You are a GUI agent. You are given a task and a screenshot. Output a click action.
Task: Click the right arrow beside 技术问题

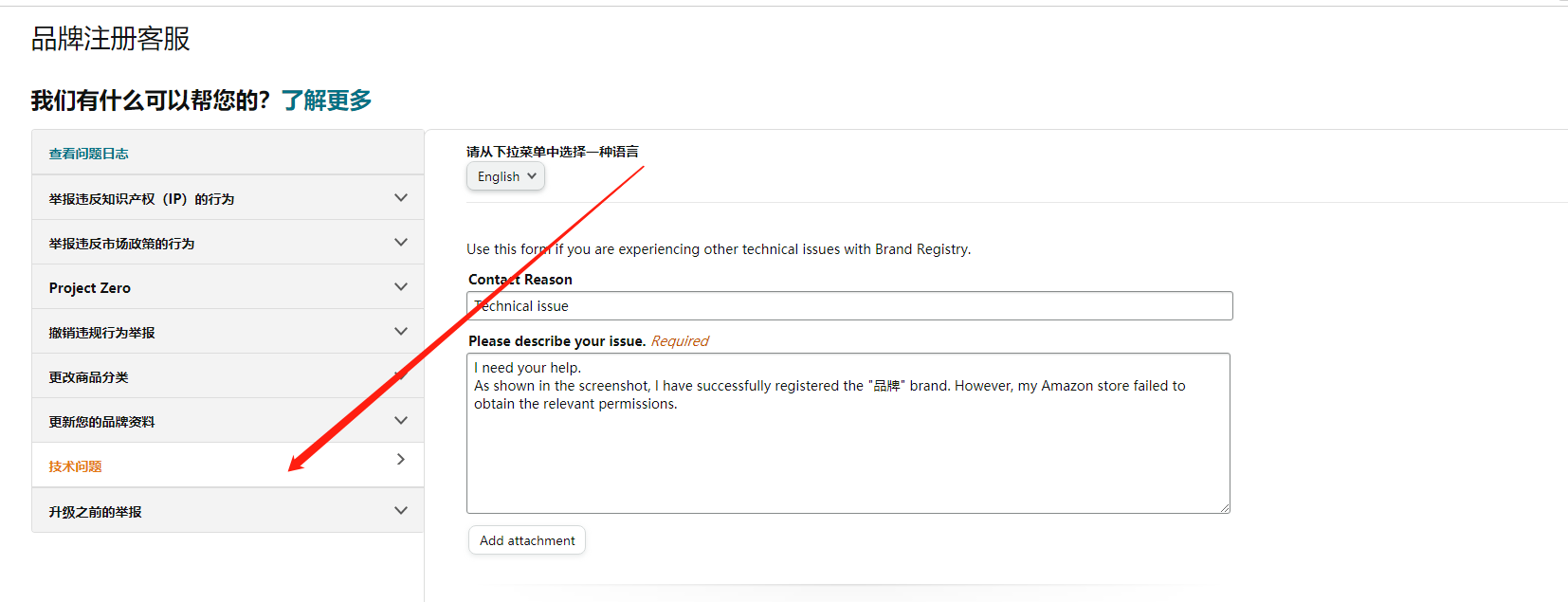pos(401,460)
